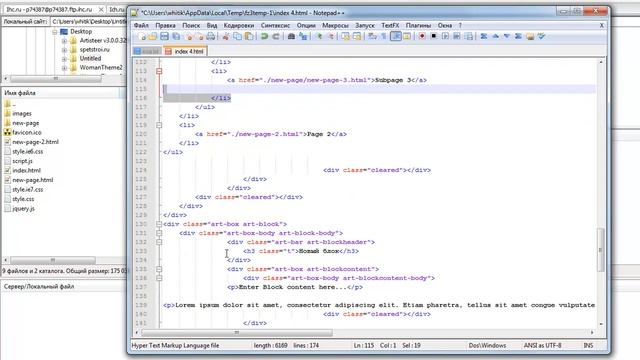The height and width of the screenshot is (360, 640).
Task: Toggle synchronized vertical scrolling icon
Action: 345,37
